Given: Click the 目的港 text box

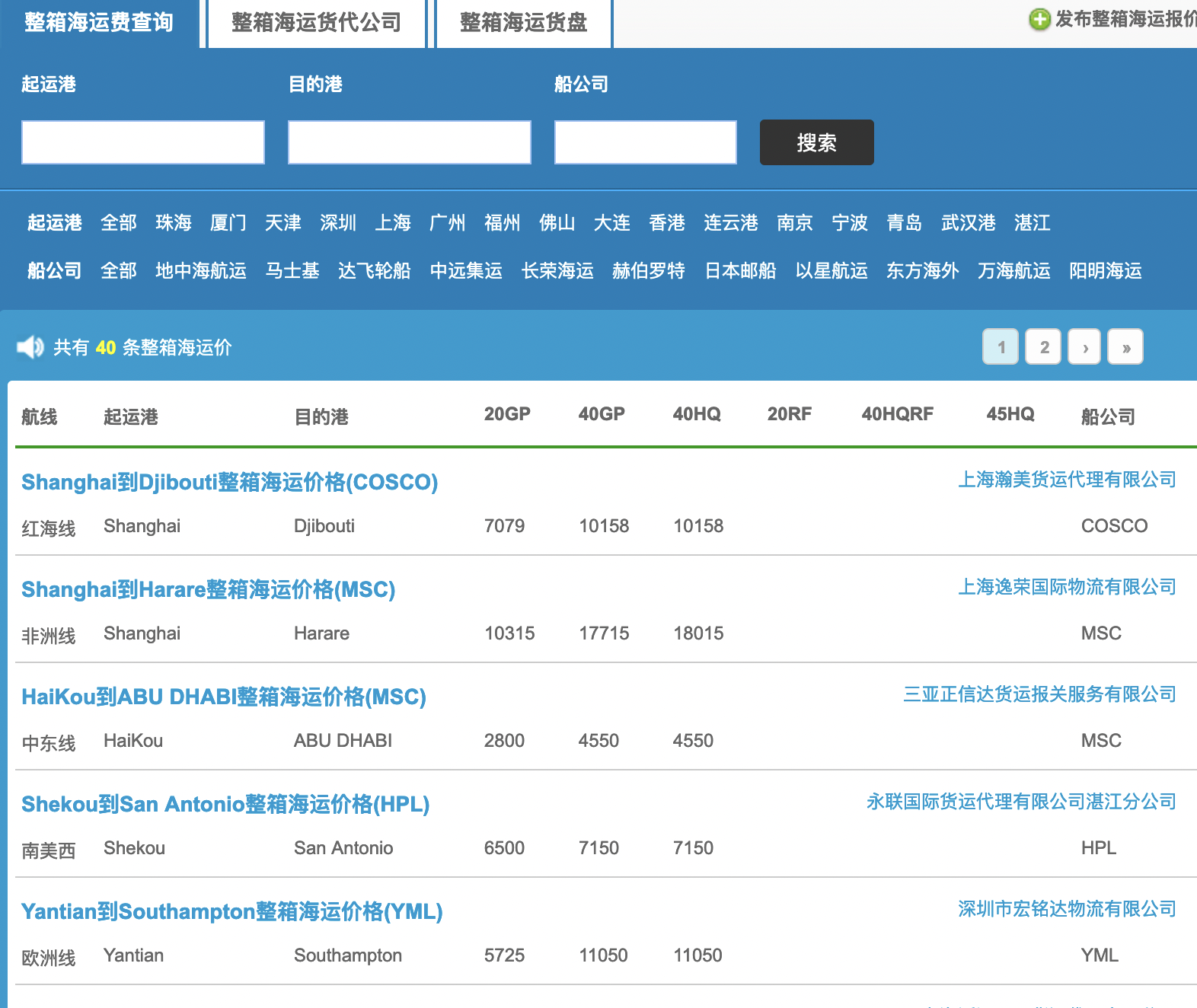Looking at the screenshot, I should pyautogui.click(x=409, y=142).
